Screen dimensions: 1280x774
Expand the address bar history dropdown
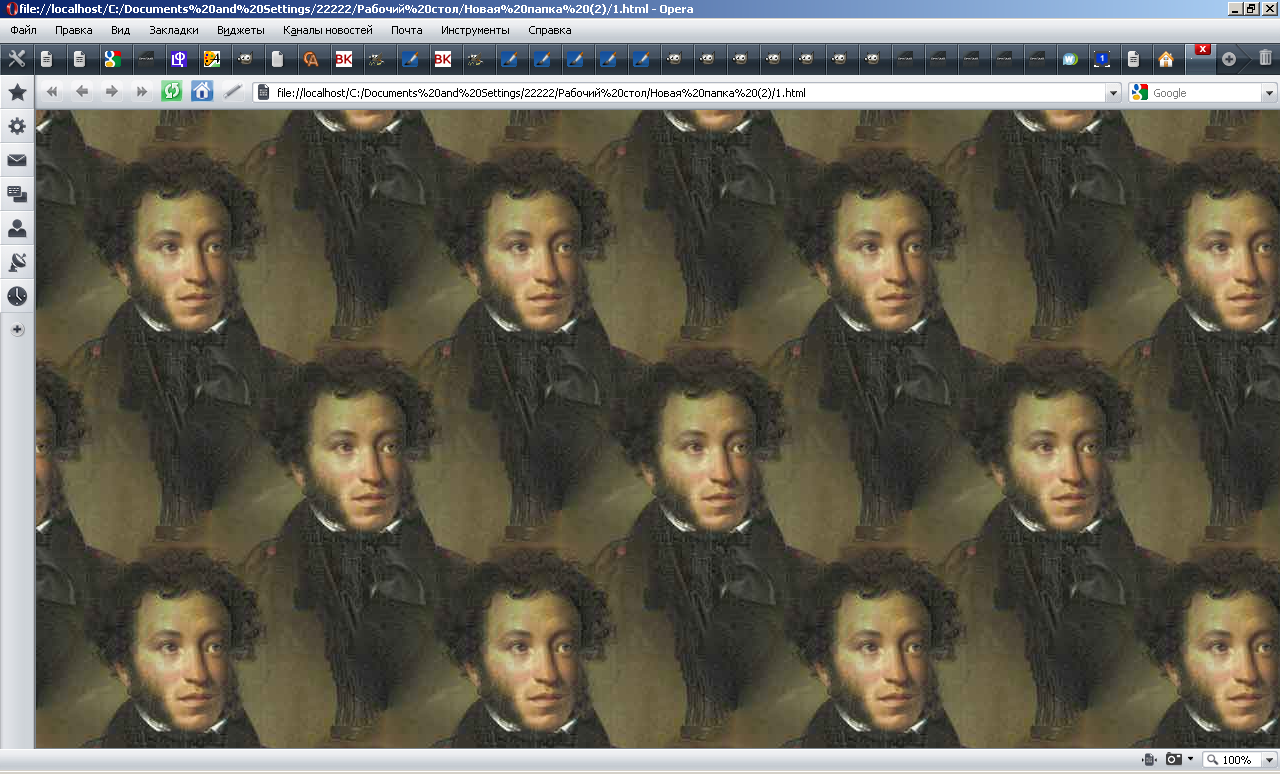(x=1113, y=93)
